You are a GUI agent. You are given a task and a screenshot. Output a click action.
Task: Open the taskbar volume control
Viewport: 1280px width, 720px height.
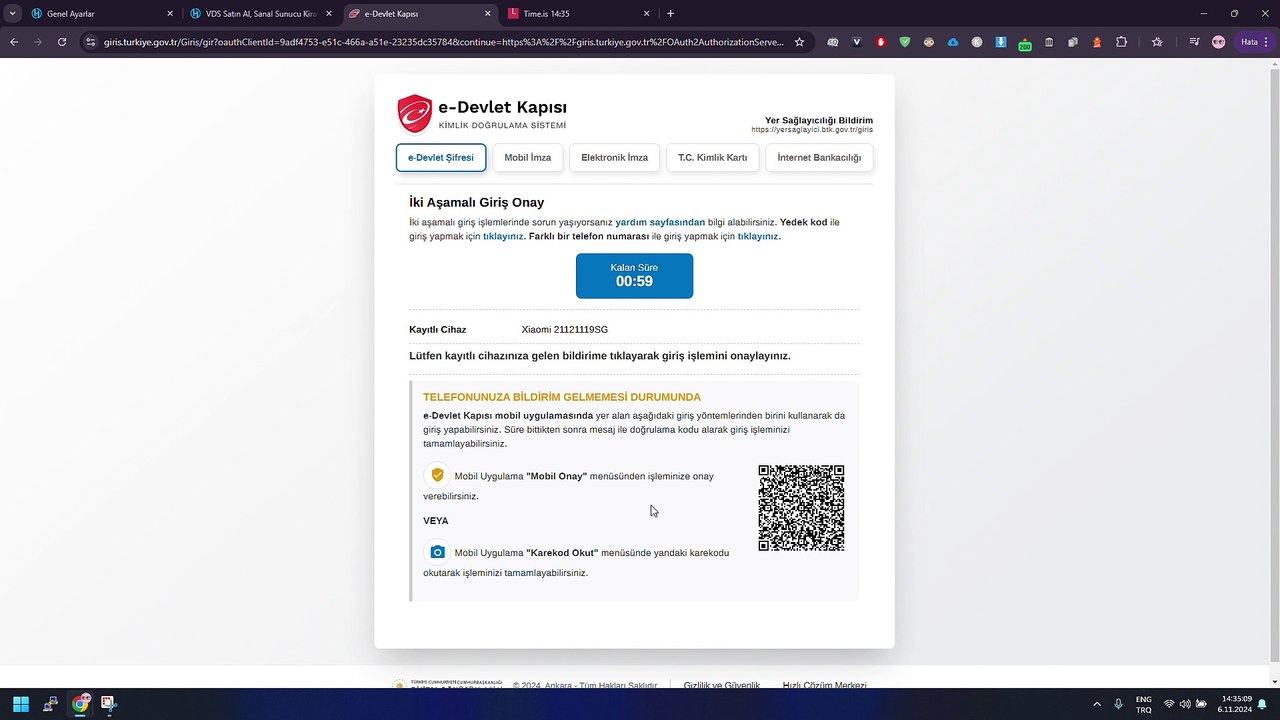(x=1185, y=704)
